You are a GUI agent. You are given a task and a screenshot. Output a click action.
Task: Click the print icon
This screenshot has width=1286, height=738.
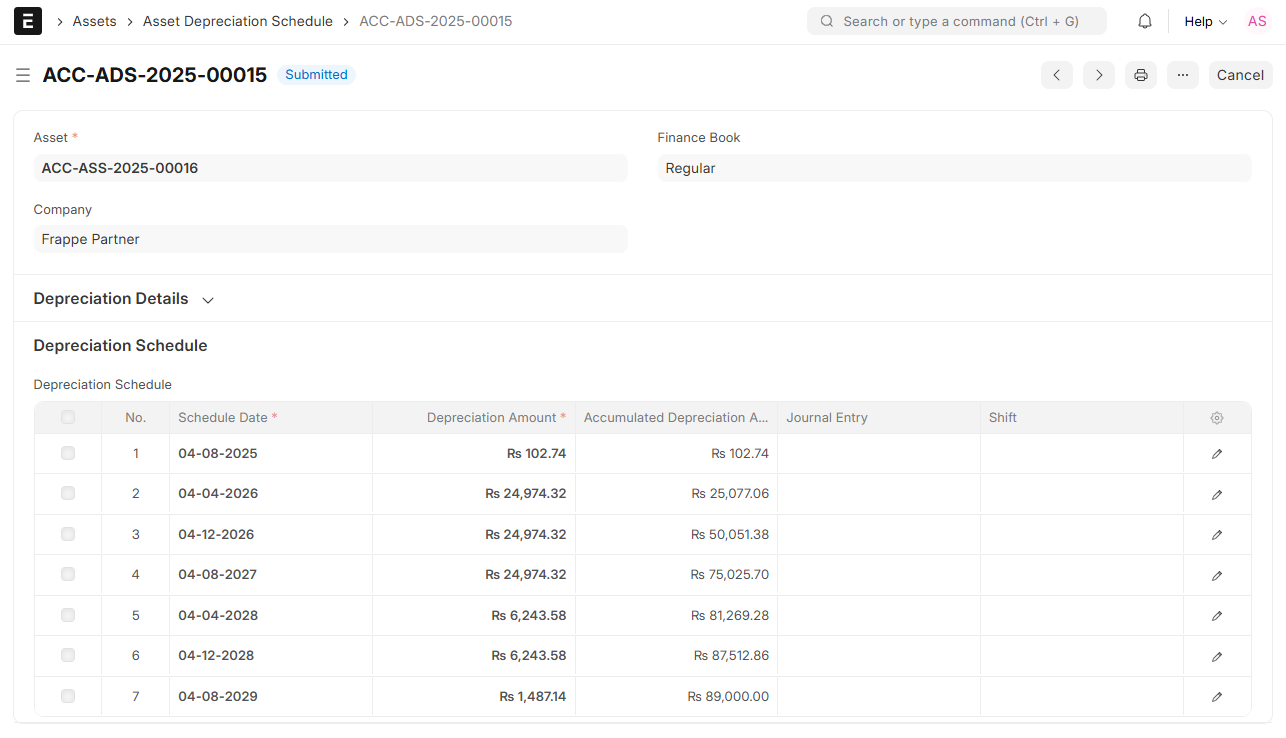click(x=1141, y=75)
